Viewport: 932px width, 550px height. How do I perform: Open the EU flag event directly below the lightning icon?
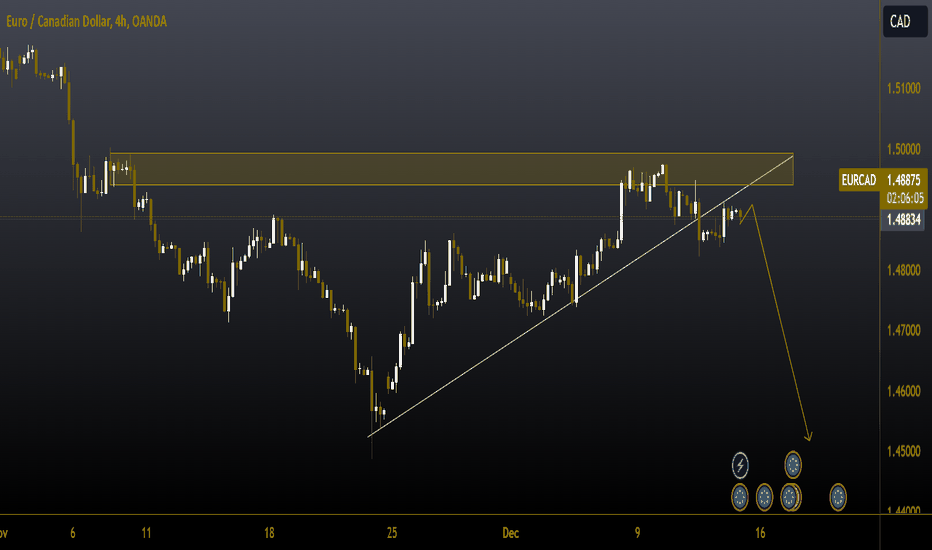(x=739, y=497)
